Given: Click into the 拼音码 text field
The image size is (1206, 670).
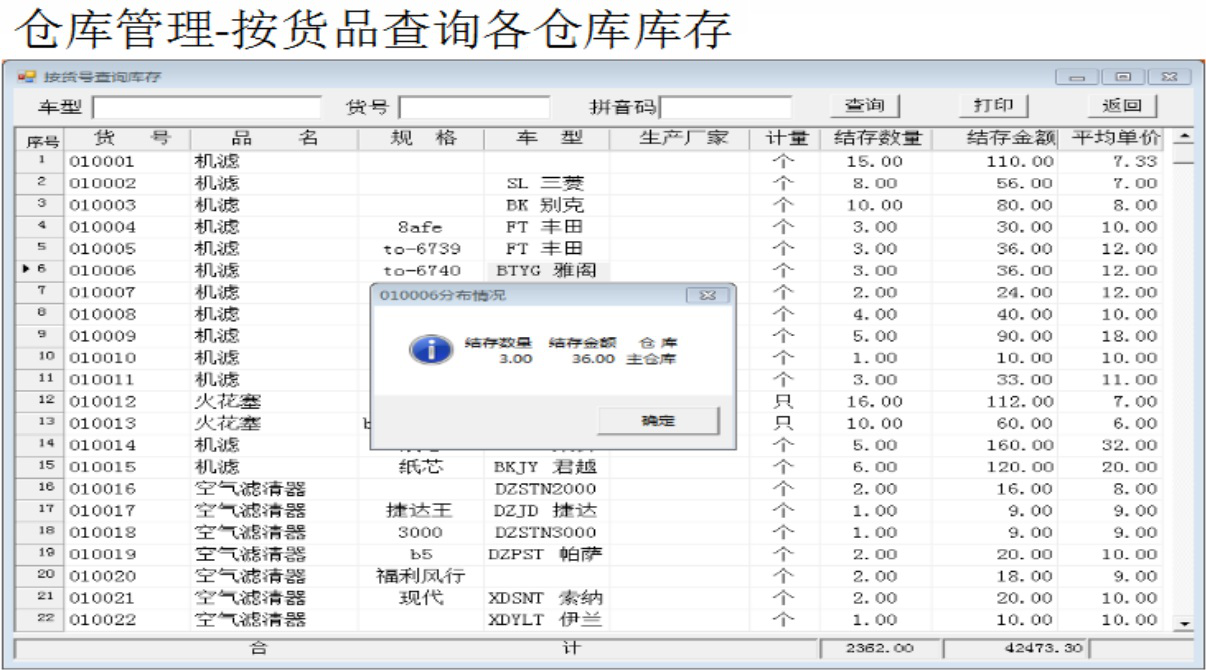Looking at the screenshot, I should pyautogui.click(x=726, y=107).
